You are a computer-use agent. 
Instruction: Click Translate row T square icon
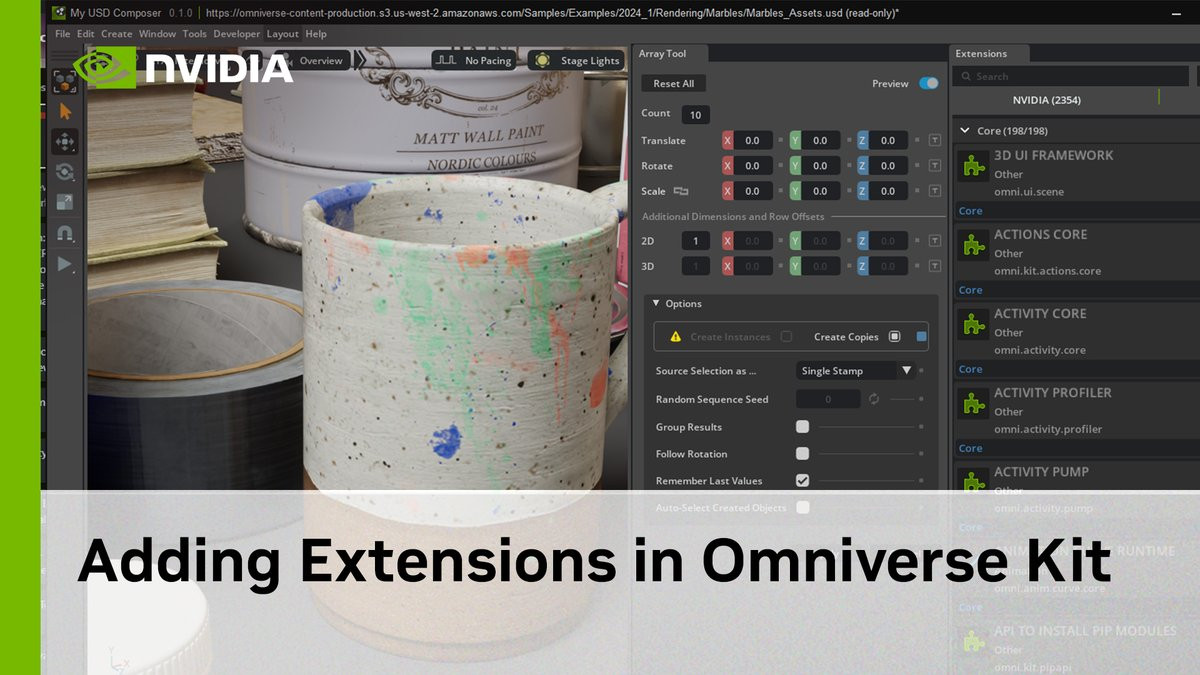934,141
